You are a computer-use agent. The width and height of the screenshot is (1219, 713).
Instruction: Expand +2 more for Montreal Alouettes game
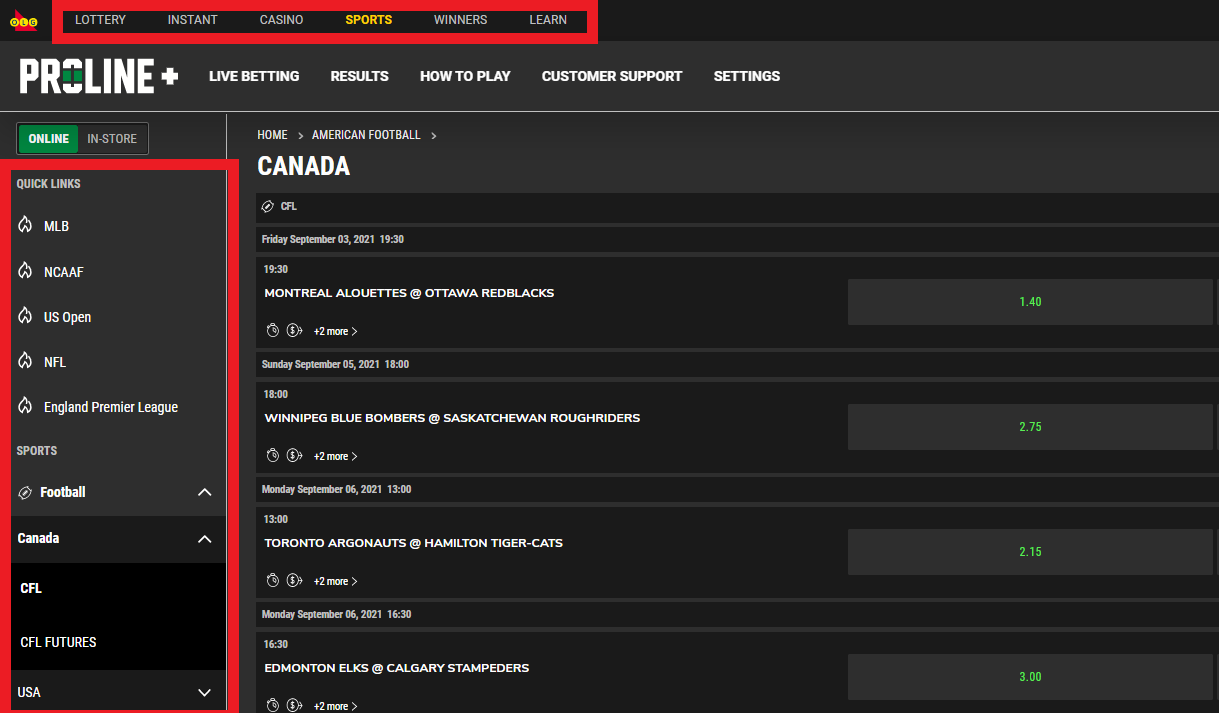point(335,331)
